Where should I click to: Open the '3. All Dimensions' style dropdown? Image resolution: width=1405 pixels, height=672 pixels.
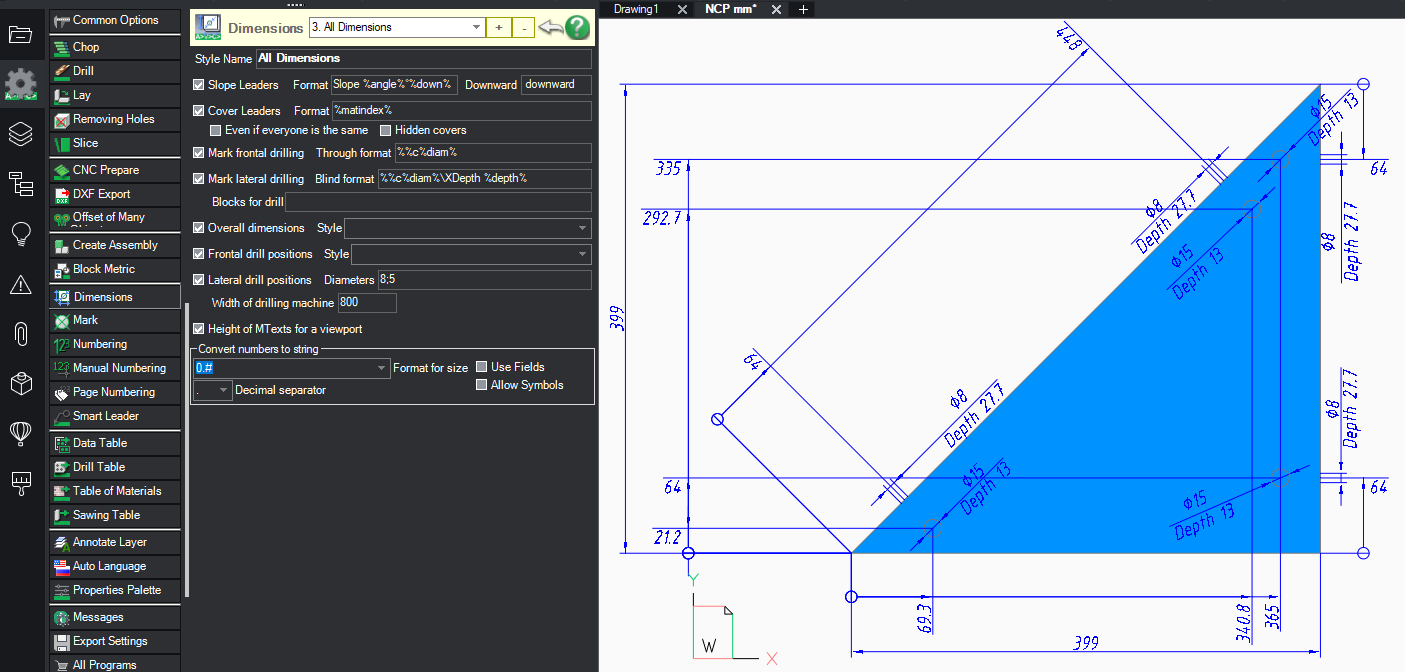396,27
